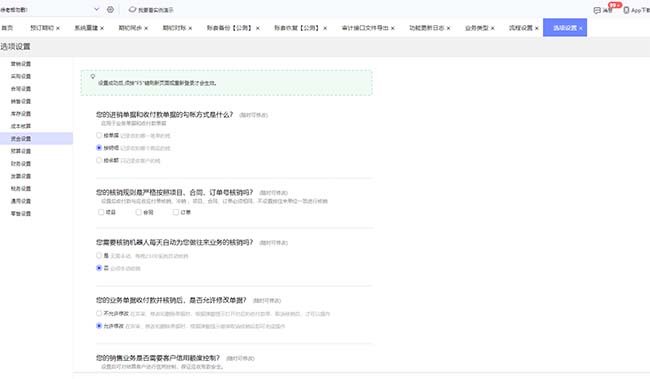Close the 功能更新日志 tab
Image resolution: width=650 pixels, height=379 pixels.
coord(448,28)
